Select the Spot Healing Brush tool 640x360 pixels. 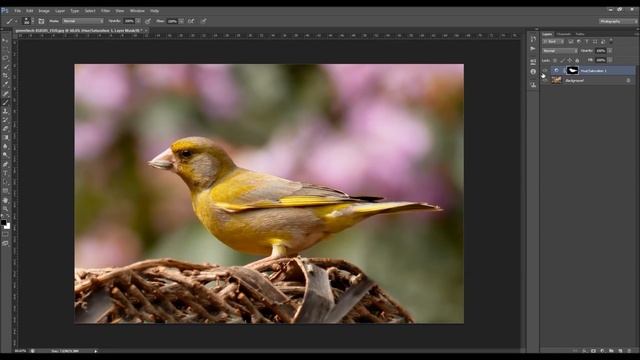[x=5, y=94]
